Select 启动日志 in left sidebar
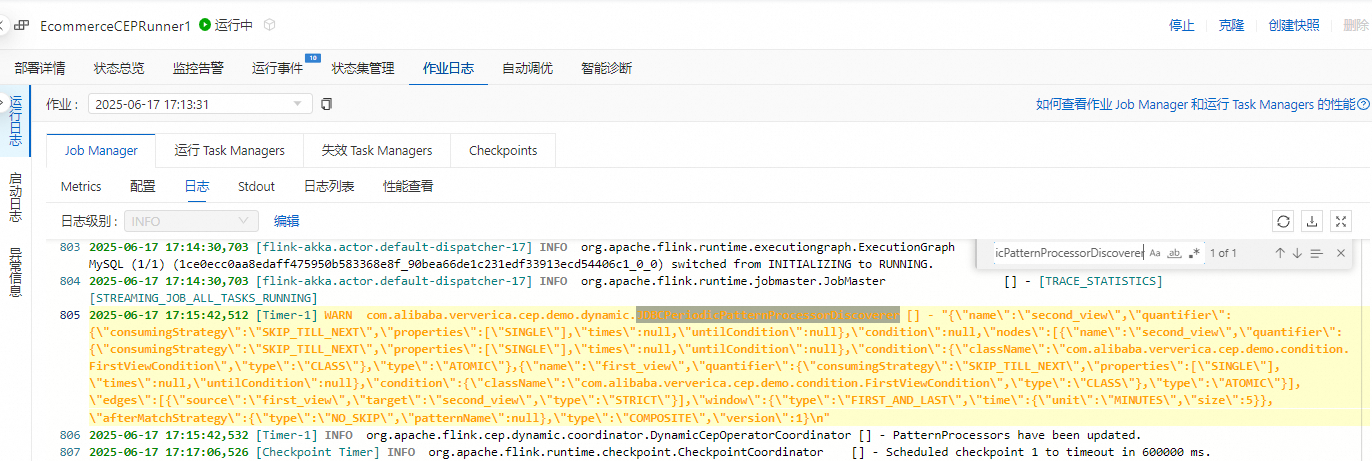The image size is (1372, 461). pos(16,197)
